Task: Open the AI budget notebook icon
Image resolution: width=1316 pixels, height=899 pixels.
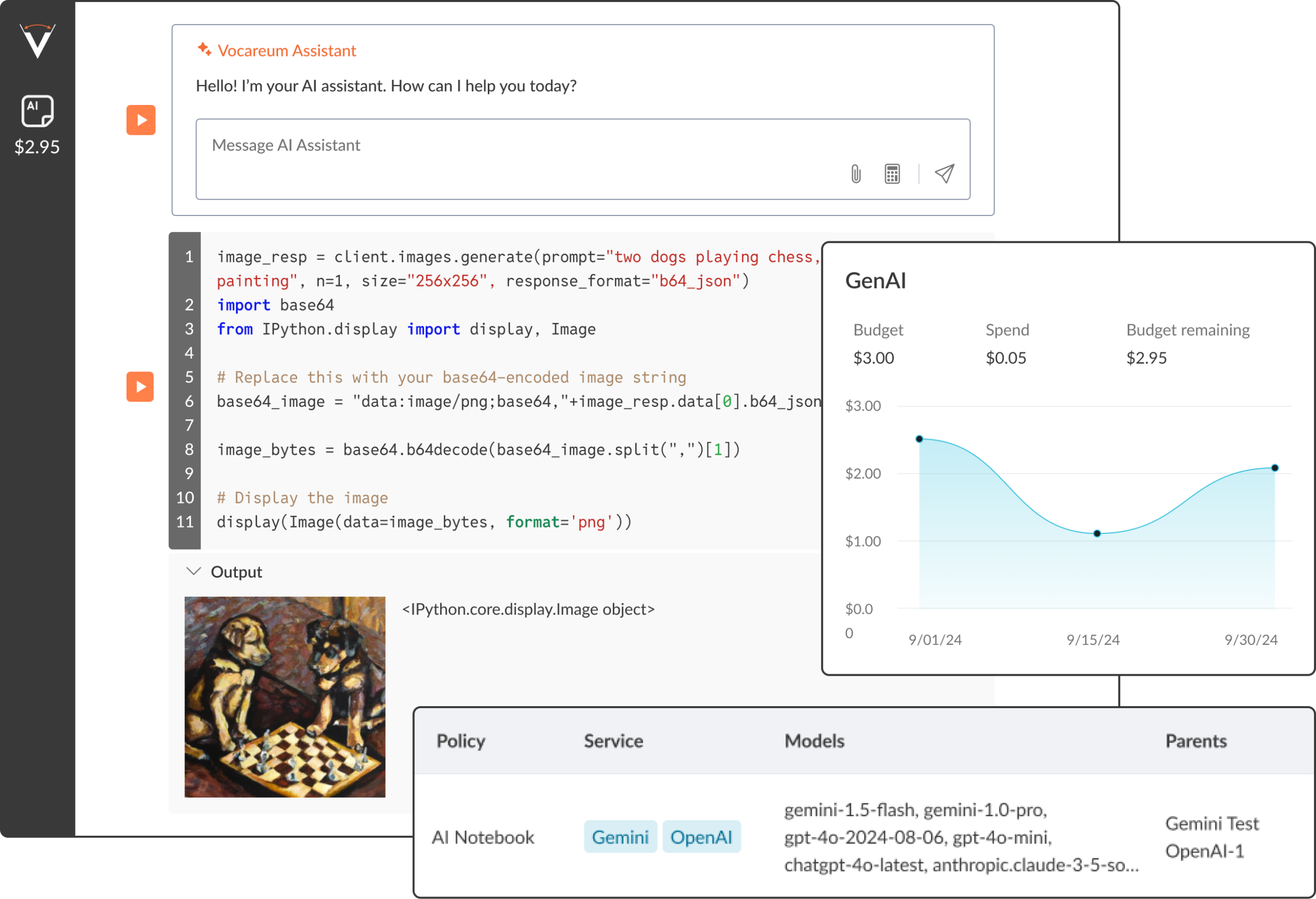Action: pyautogui.click(x=38, y=111)
